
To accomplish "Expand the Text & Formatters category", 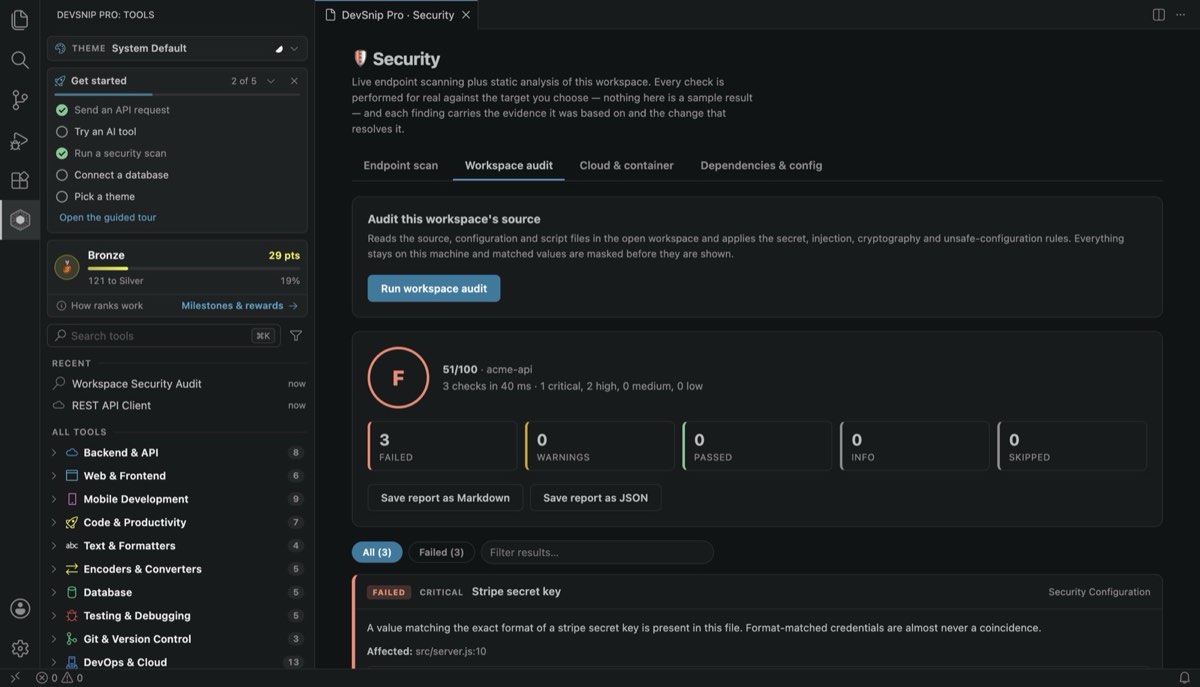I will 54,546.
